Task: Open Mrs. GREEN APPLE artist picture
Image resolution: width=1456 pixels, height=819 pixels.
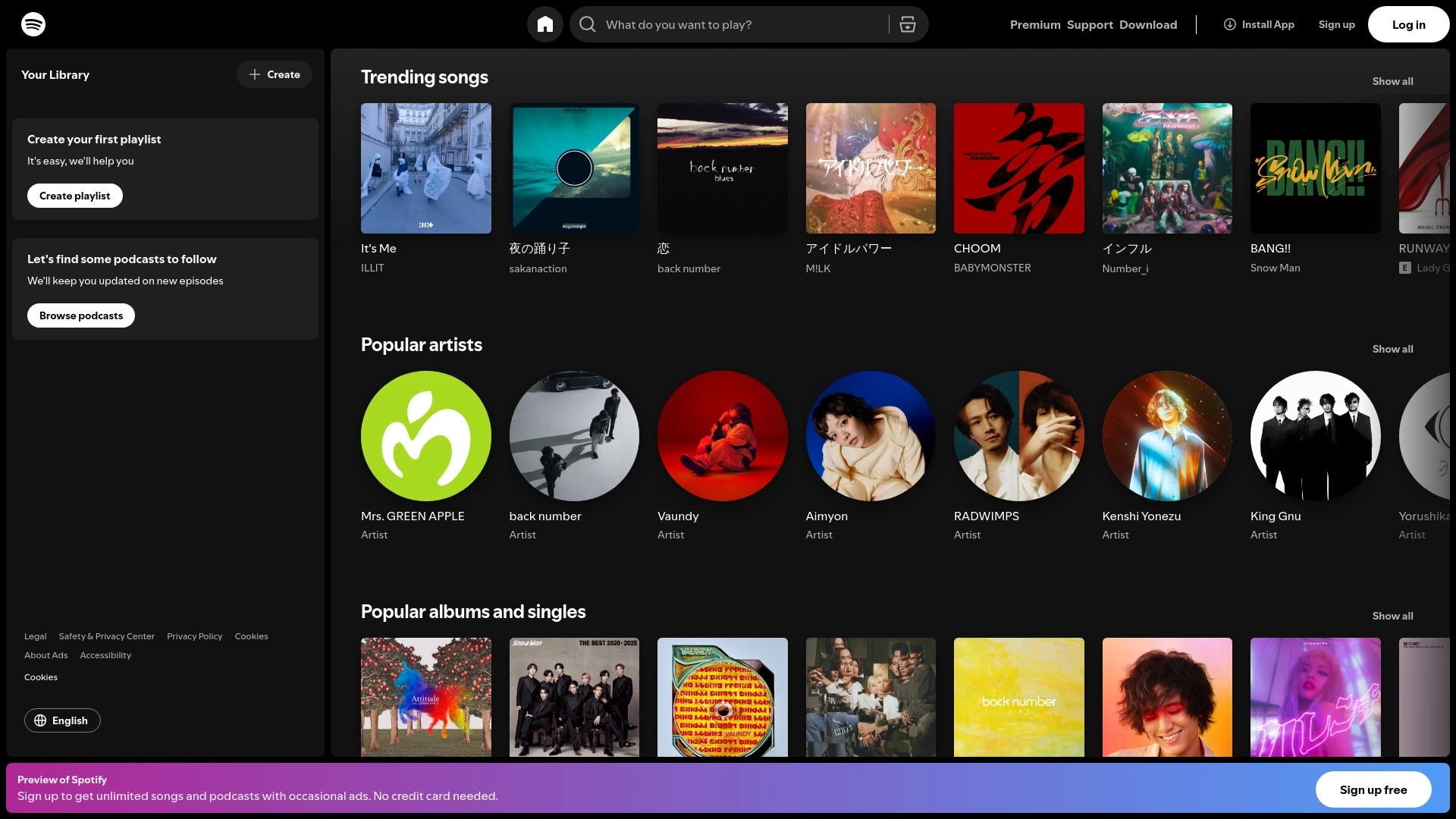Action: click(x=425, y=436)
